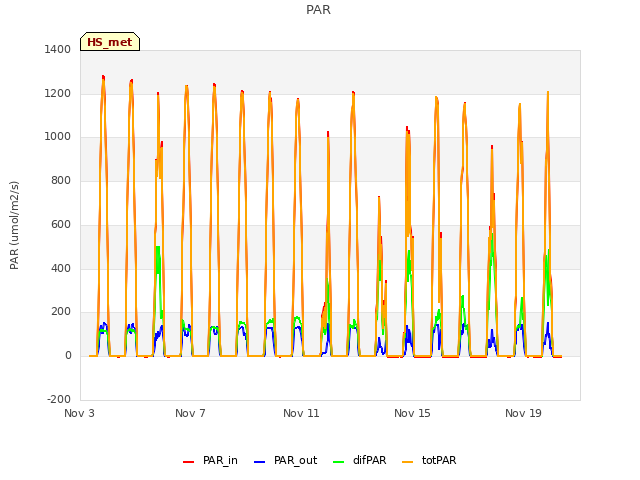The height and width of the screenshot is (480, 640).
Task: Click the Nov 15 x-axis tick label
Action: (412, 413)
